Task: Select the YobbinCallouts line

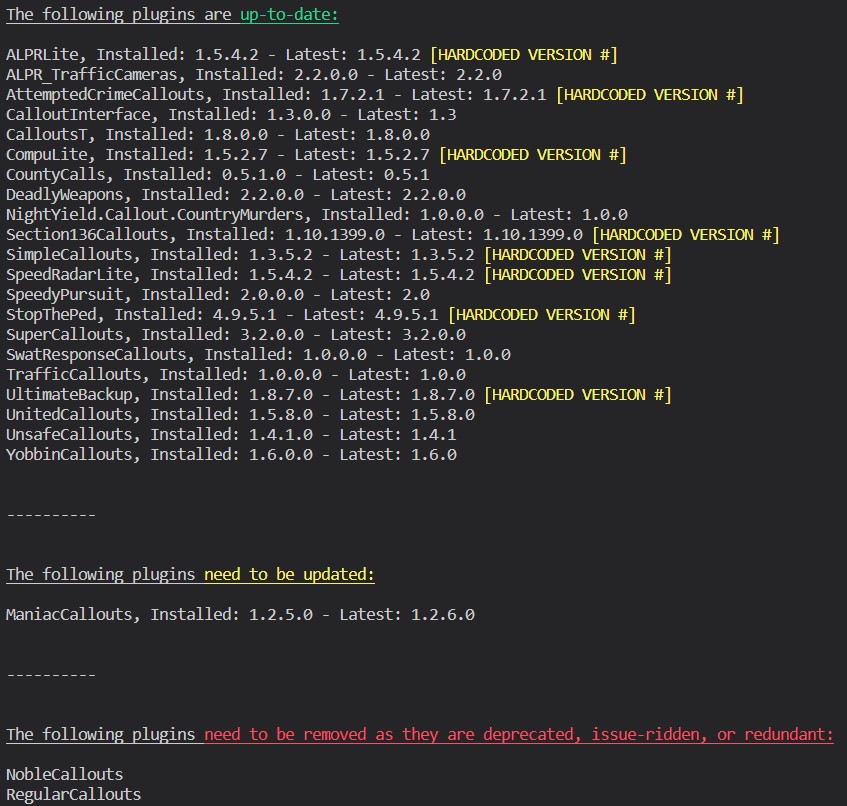Action: [231, 454]
